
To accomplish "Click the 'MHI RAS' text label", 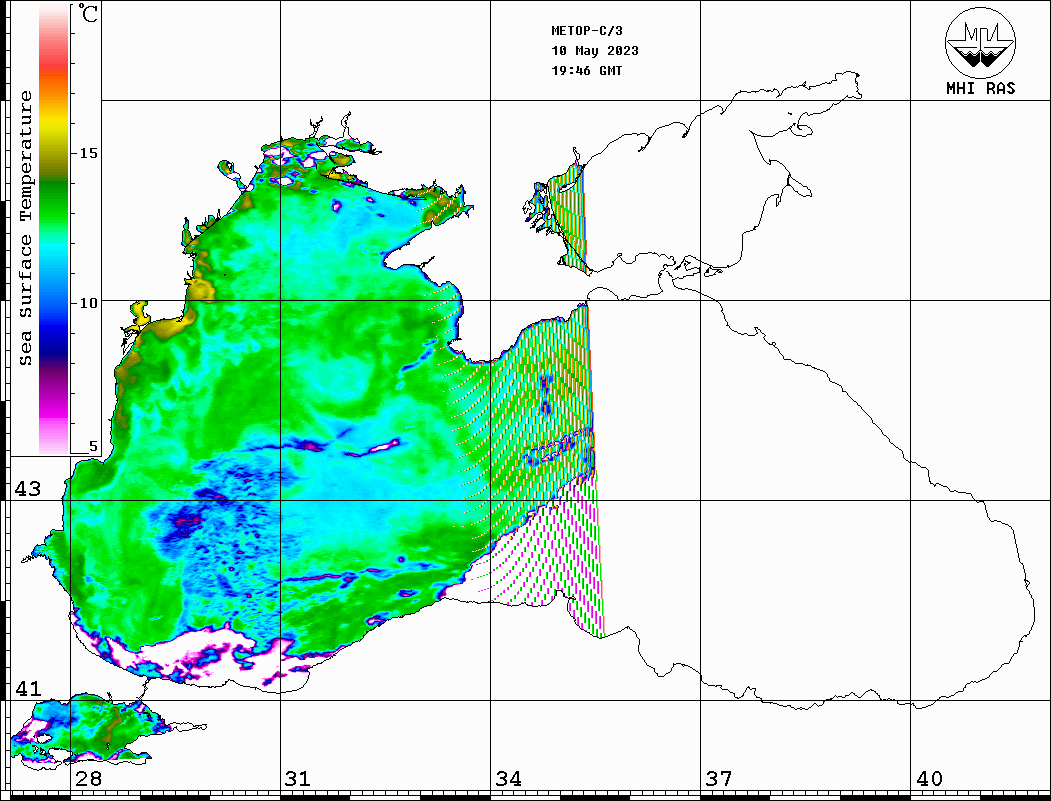I will click(980, 88).
